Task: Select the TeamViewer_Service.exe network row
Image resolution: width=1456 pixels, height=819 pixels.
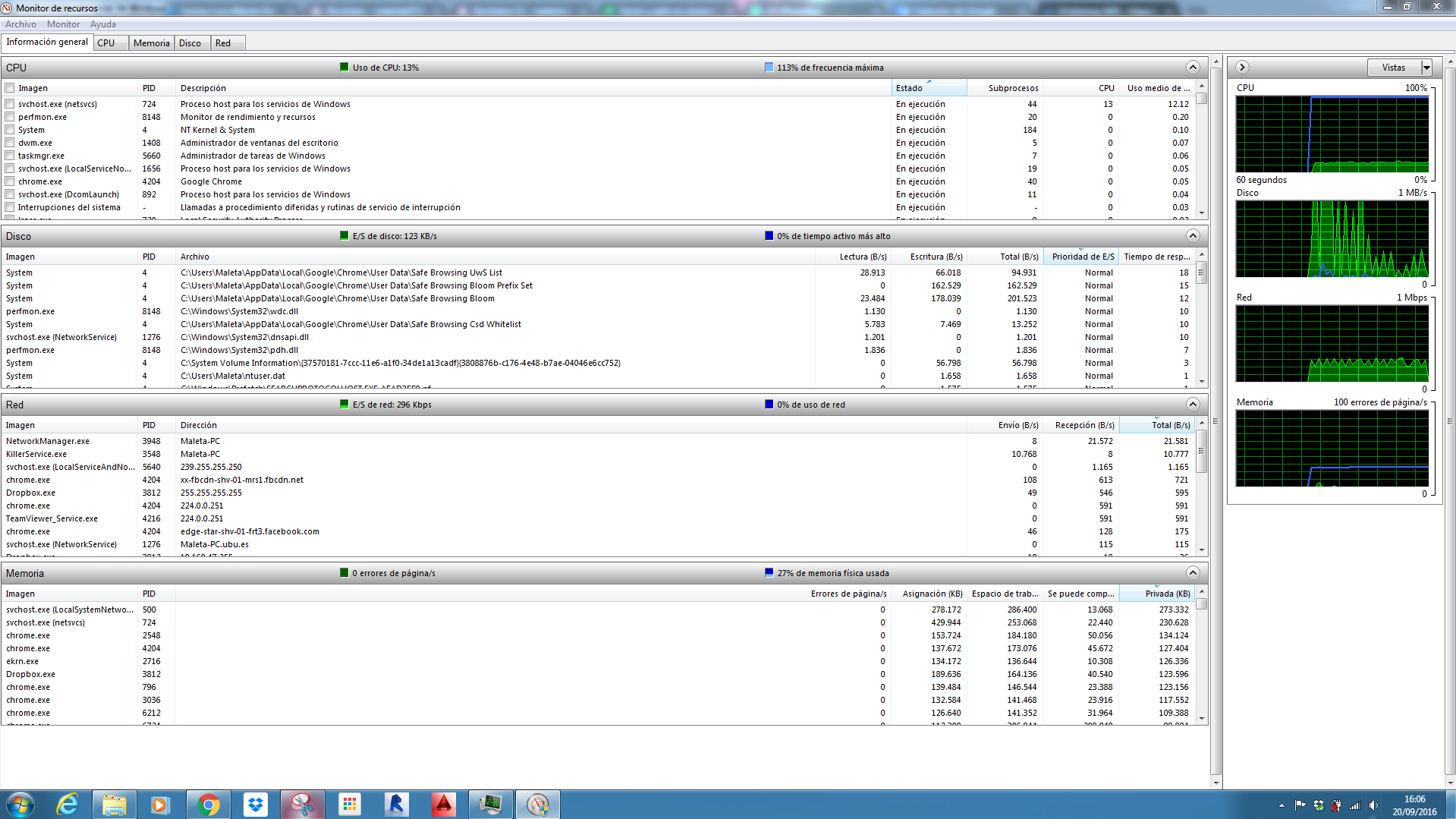Action: pyautogui.click(x=52, y=518)
